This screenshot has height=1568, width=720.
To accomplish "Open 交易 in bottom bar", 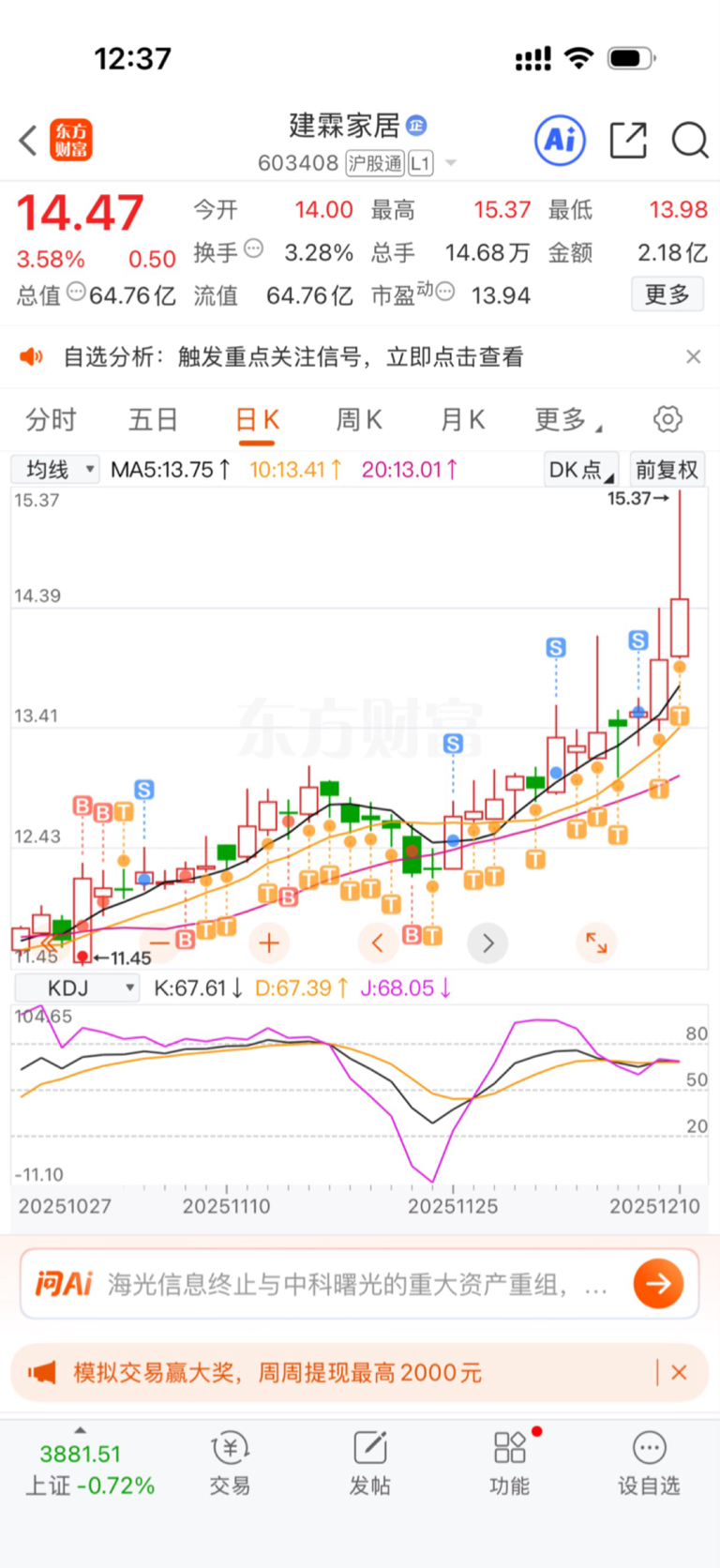I will pos(230,1463).
